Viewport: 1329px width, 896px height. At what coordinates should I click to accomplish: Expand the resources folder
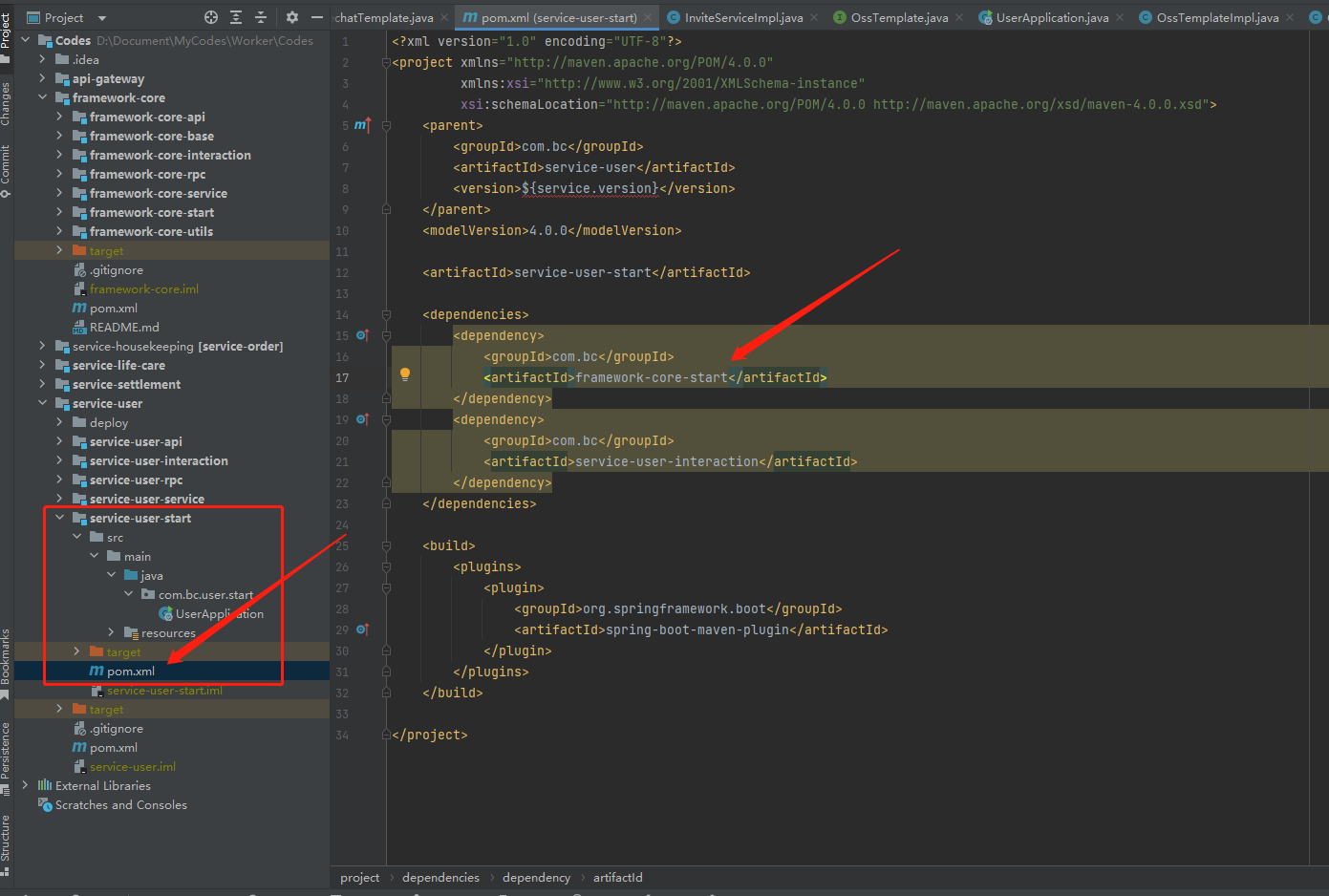click(112, 632)
